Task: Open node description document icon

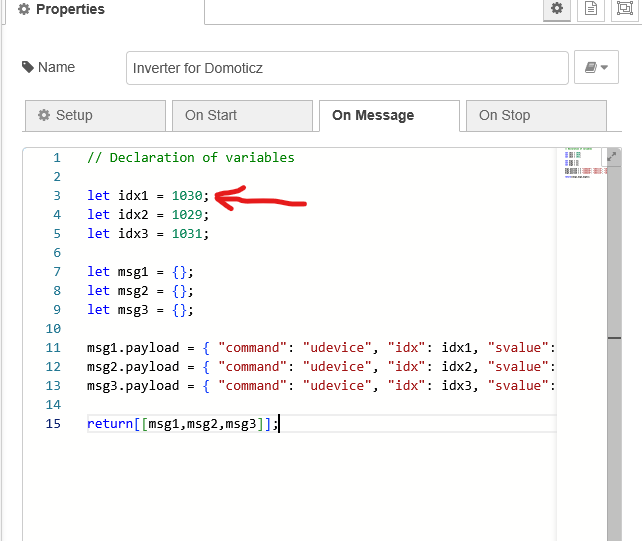Action: [x=590, y=9]
